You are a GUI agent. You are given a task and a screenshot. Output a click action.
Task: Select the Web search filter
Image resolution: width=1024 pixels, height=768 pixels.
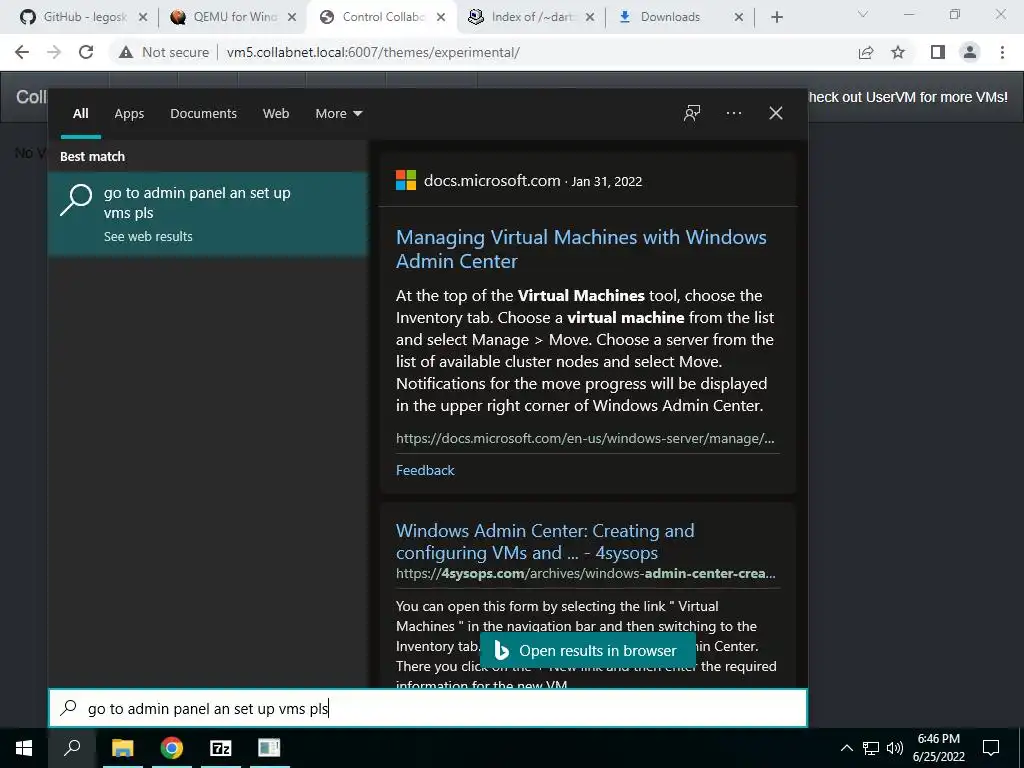point(276,114)
